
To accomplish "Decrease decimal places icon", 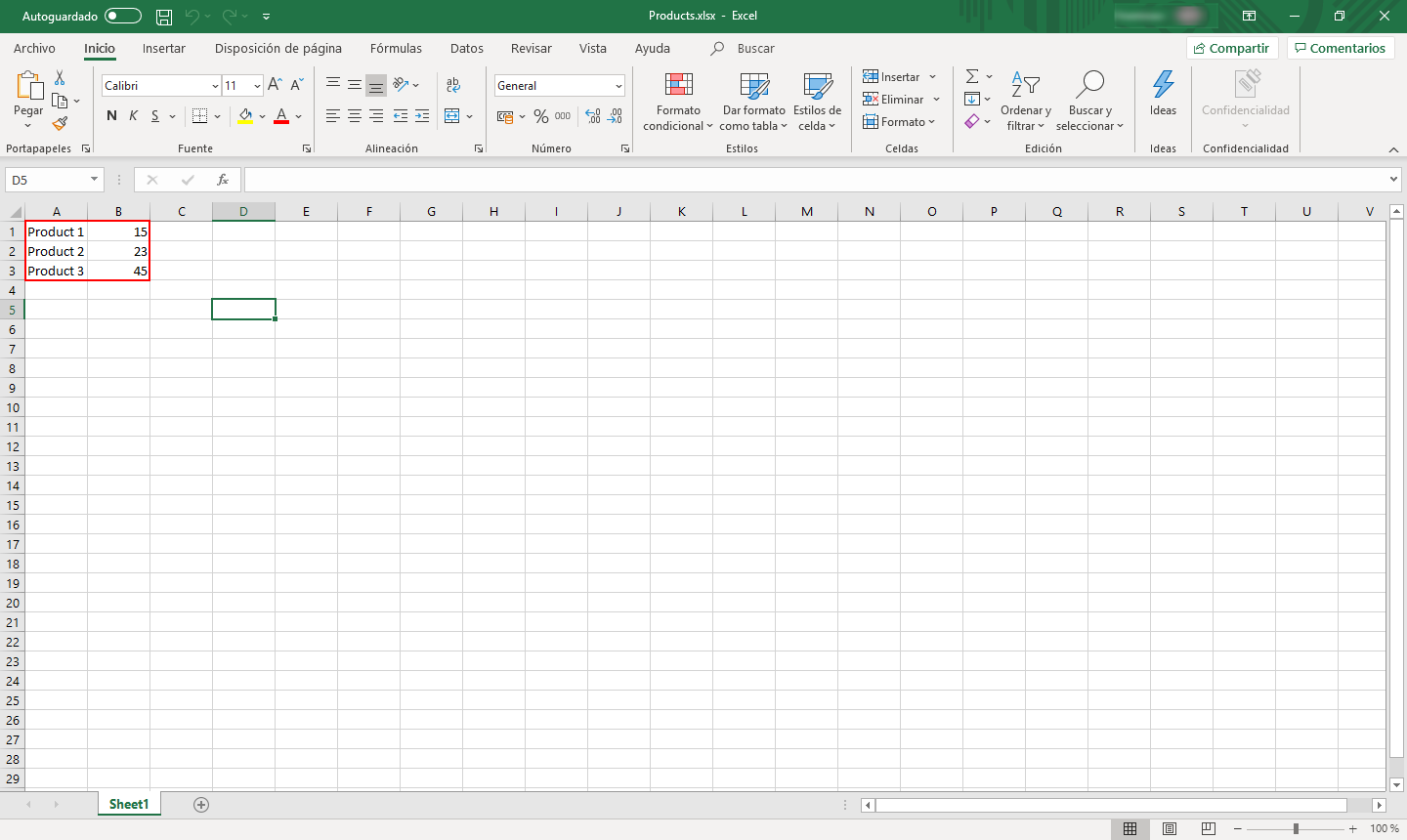I will pyautogui.click(x=615, y=116).
